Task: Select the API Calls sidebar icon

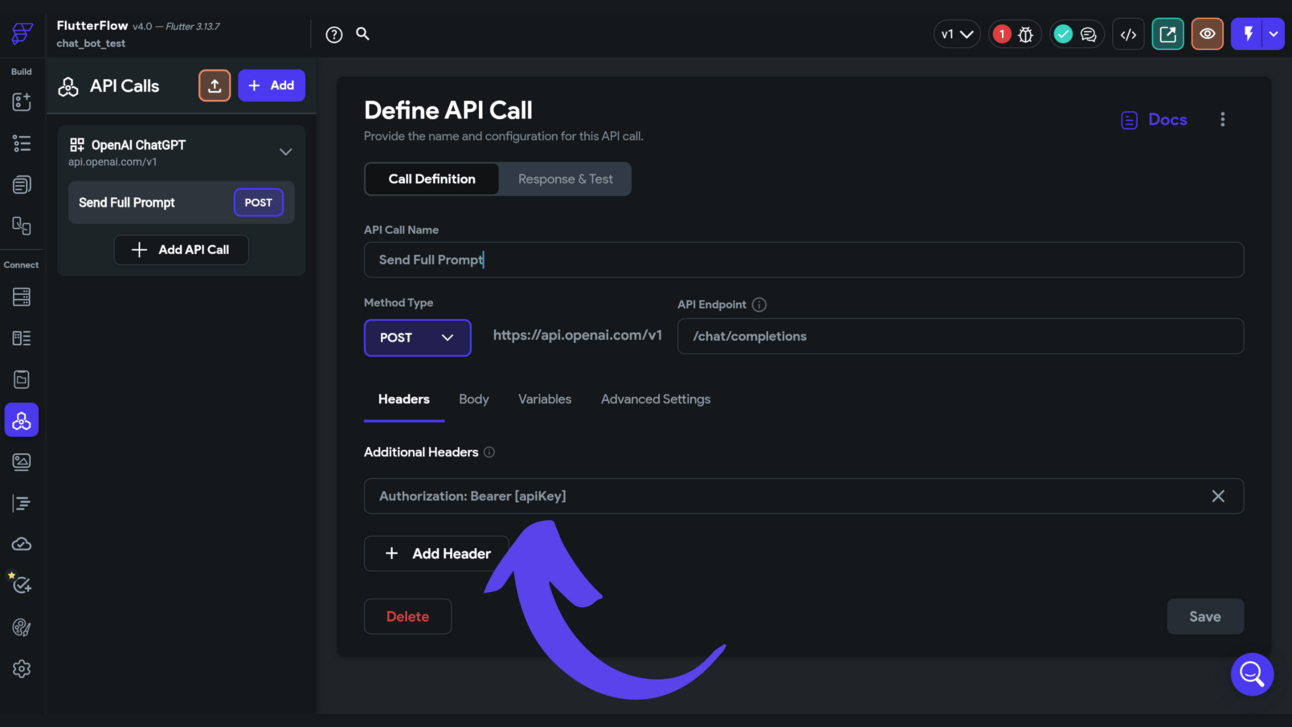Action: [x=21, y=421]
